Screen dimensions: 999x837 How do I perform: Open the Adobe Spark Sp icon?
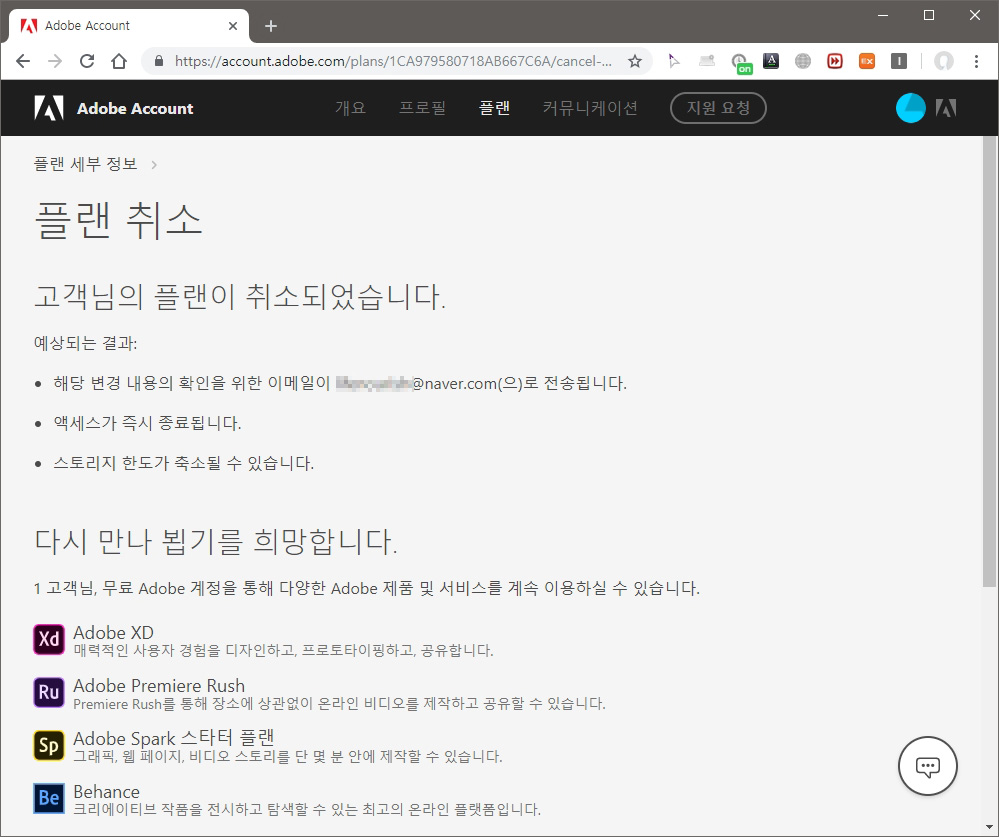coord(48,745)
